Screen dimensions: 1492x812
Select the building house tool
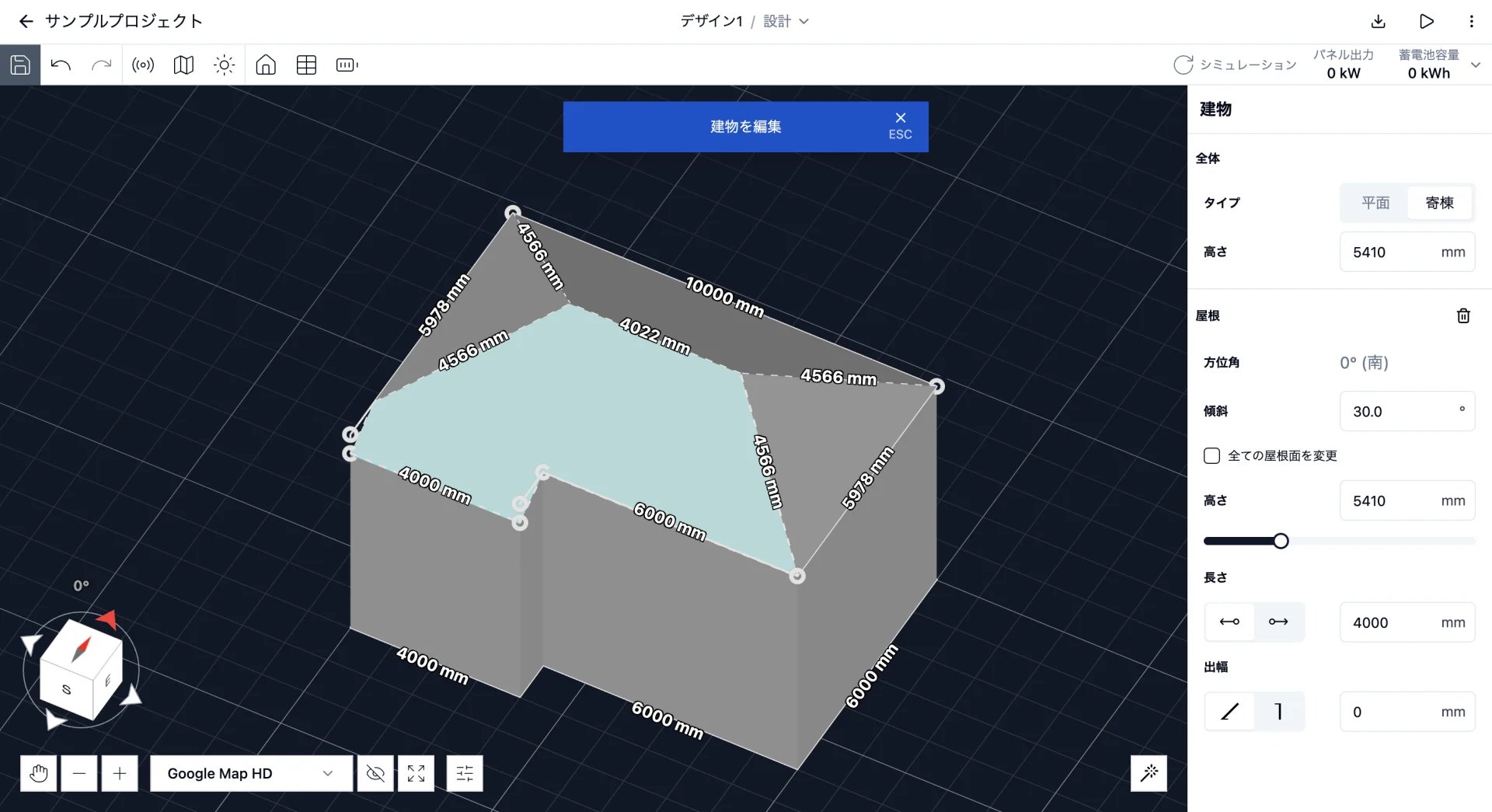tap(266, 64)
